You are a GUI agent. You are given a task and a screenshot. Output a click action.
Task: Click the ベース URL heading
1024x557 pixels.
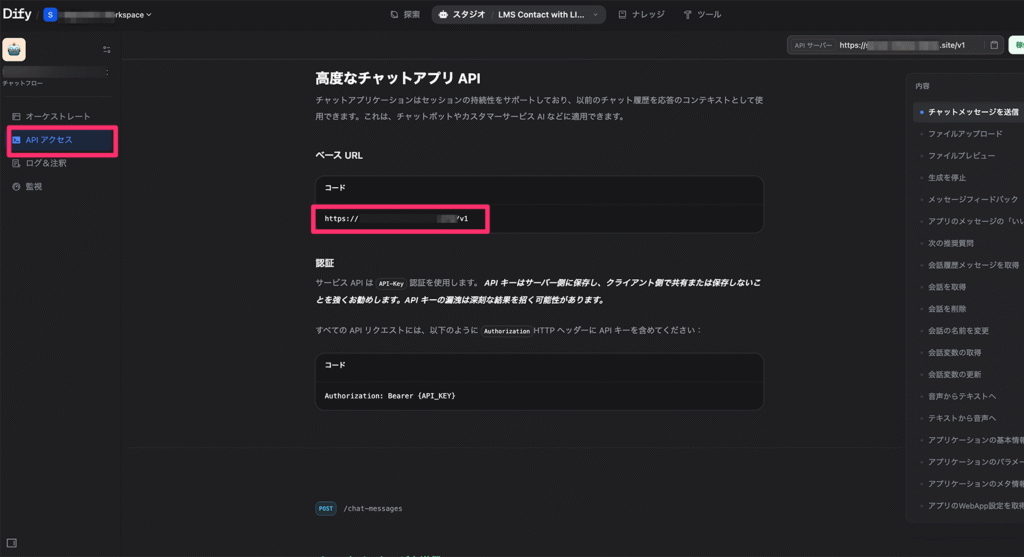(339, 155)
